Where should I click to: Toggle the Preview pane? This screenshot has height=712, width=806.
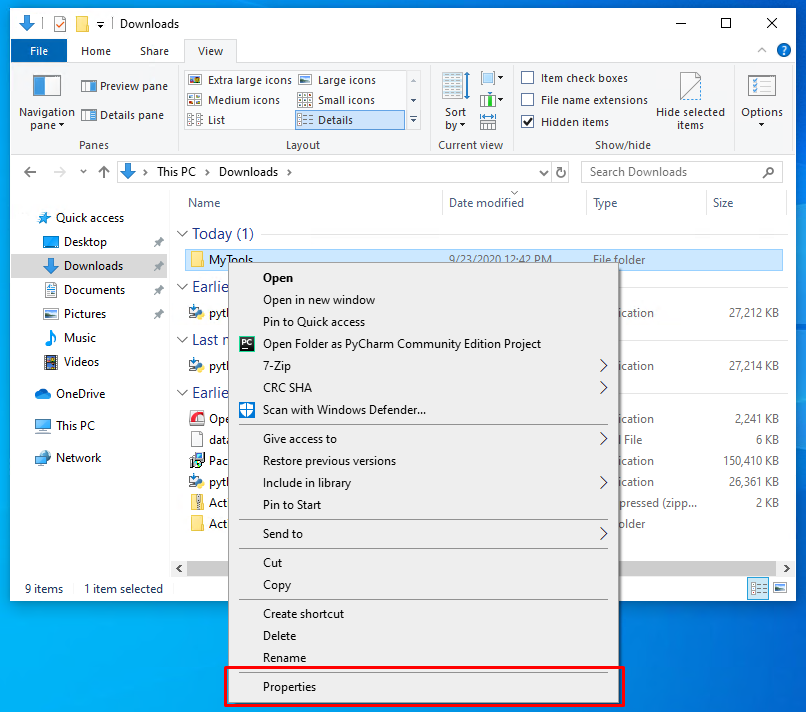(124, 86)
